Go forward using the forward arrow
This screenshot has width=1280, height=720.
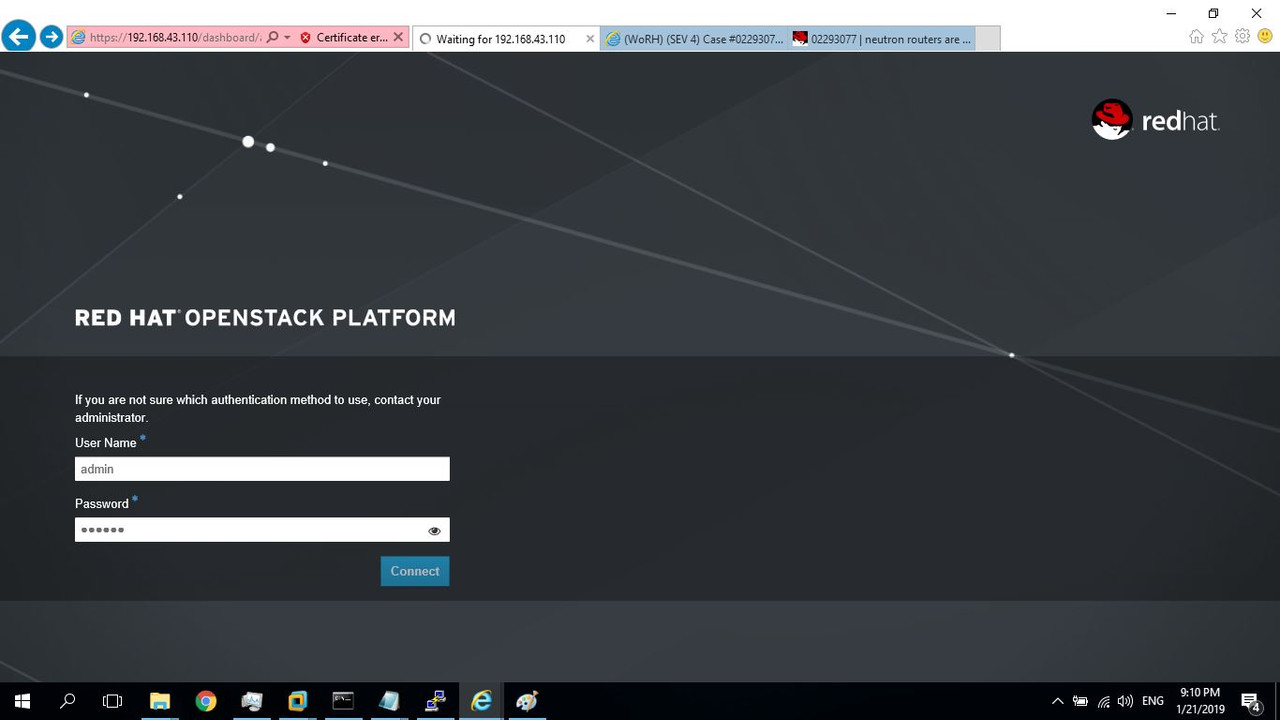click(x=51, y=38)
